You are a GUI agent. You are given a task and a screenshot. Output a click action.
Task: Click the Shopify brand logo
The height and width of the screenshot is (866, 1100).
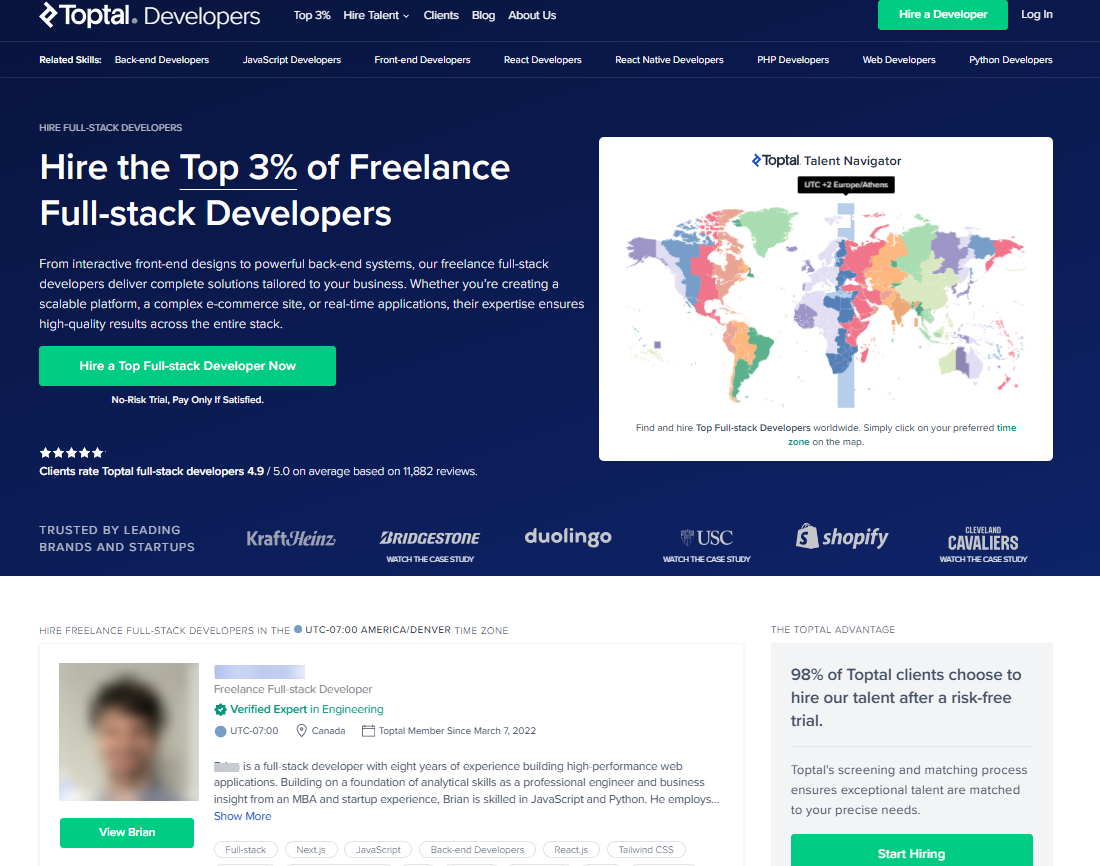point(842,537)
